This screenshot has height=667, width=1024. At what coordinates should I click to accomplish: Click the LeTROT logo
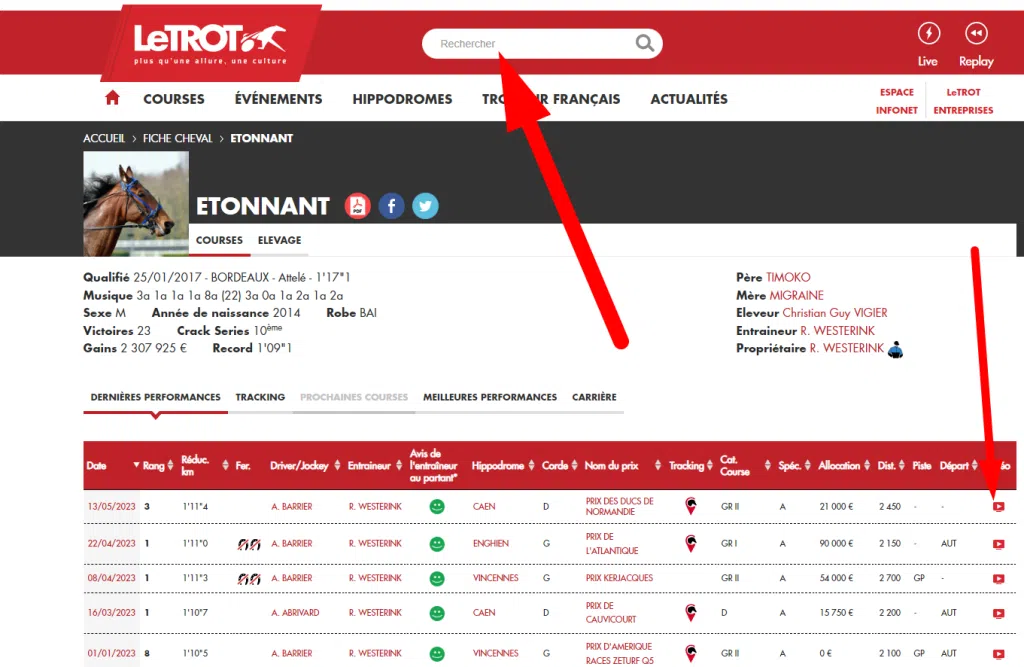coord(210,43)
